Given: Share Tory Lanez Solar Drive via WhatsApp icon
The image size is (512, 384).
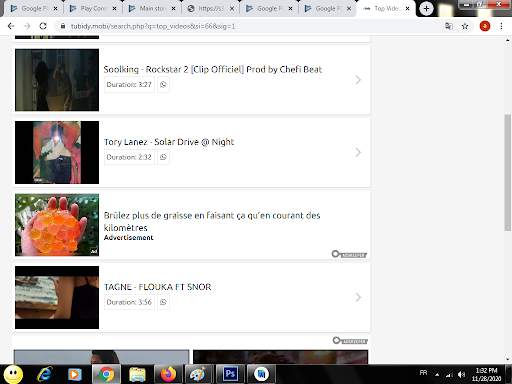Looking at the screenshot, I should (x=163, y=157).
